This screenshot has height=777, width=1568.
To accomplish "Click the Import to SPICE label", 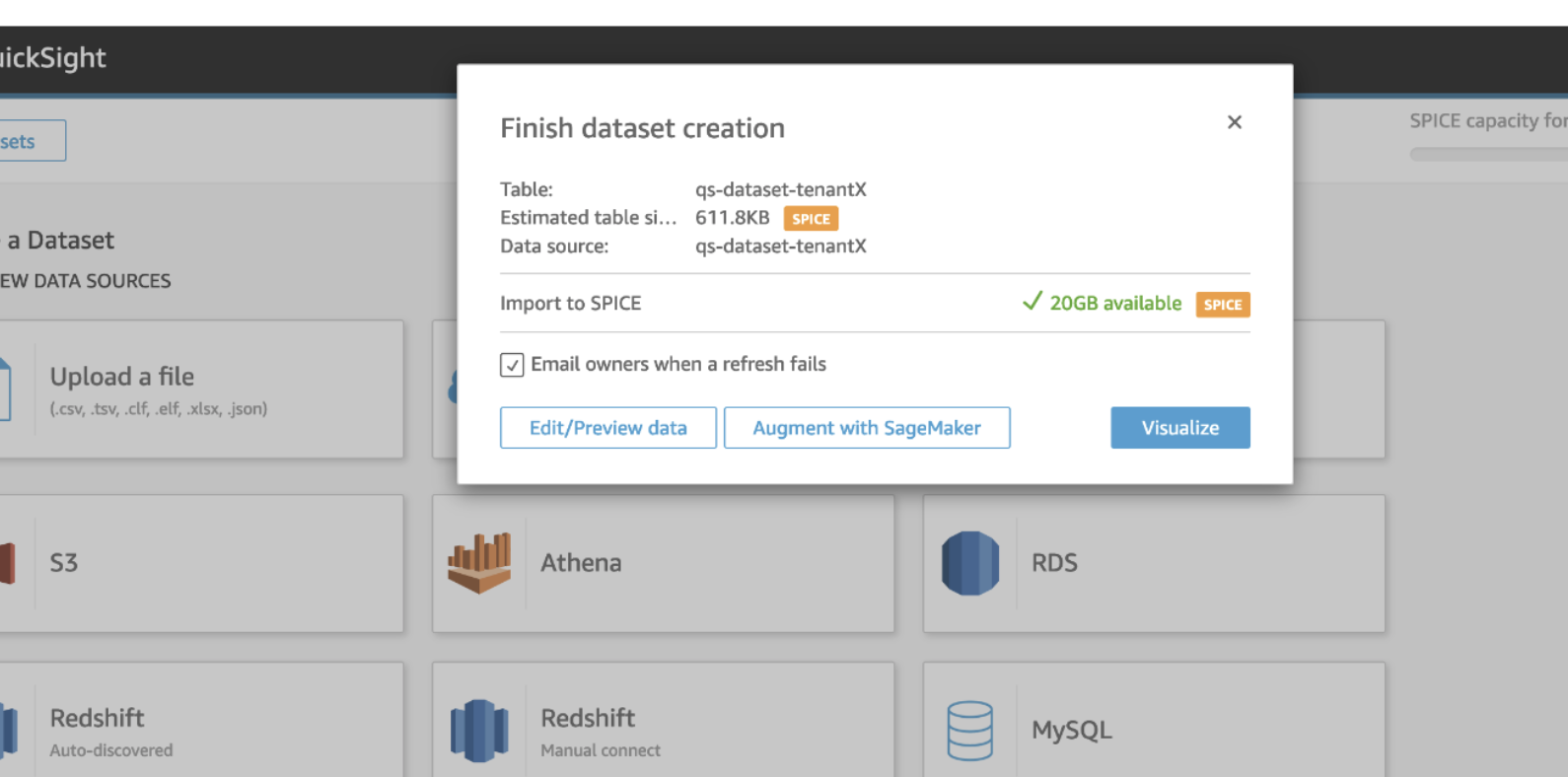I will click(570, 304).
